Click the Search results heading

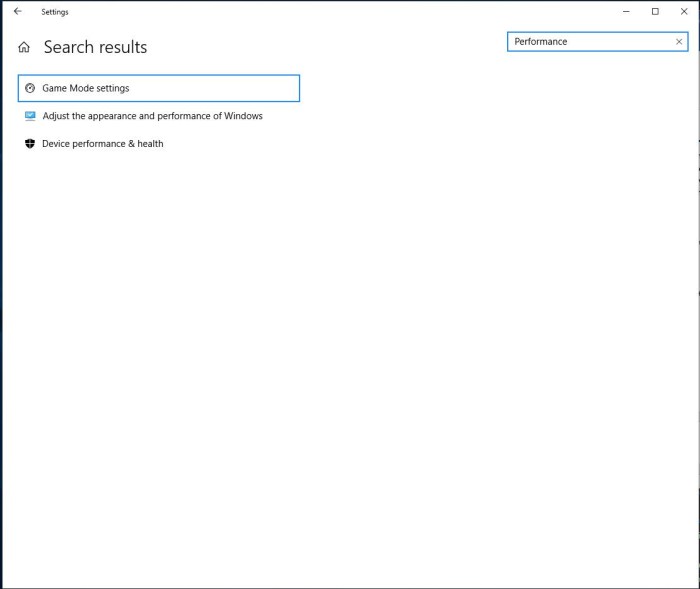click(x=95, y=47)
